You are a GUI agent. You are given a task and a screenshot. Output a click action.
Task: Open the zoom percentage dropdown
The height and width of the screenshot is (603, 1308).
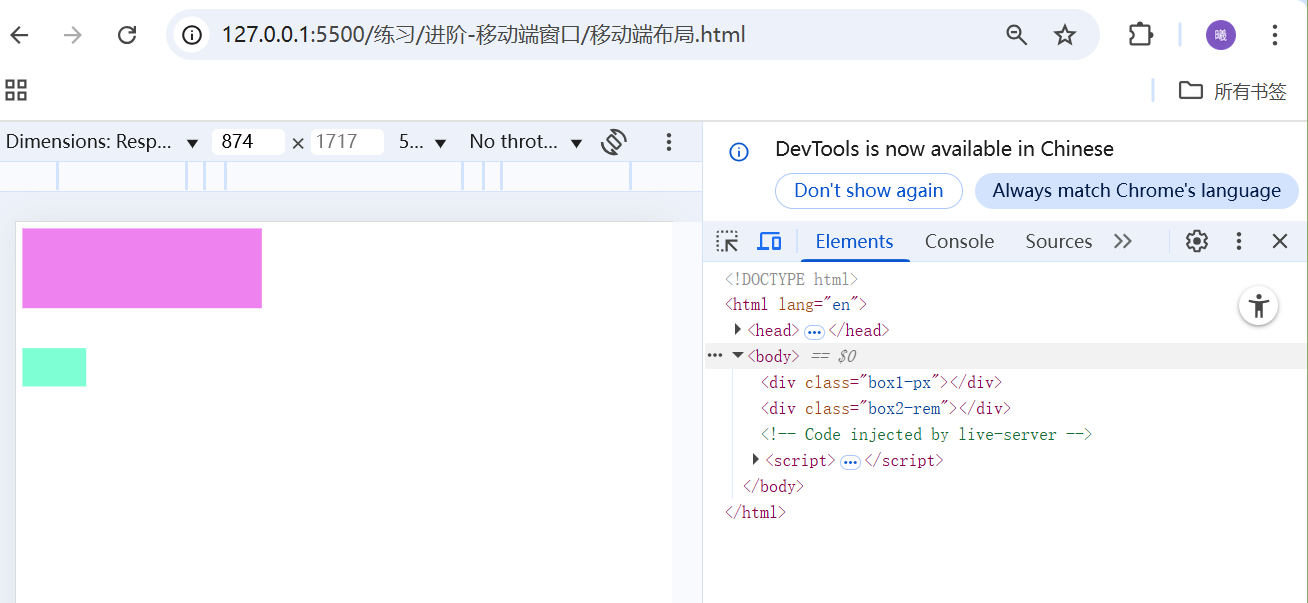tap(422, 142)
